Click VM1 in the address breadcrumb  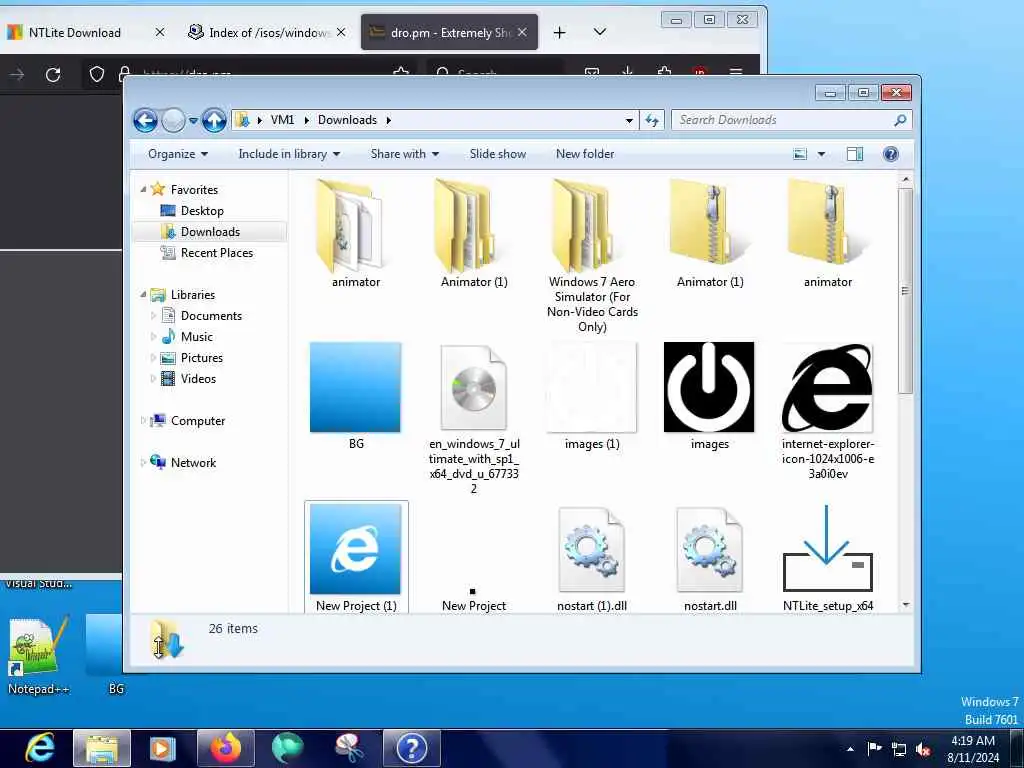click(x=283, y=120)
